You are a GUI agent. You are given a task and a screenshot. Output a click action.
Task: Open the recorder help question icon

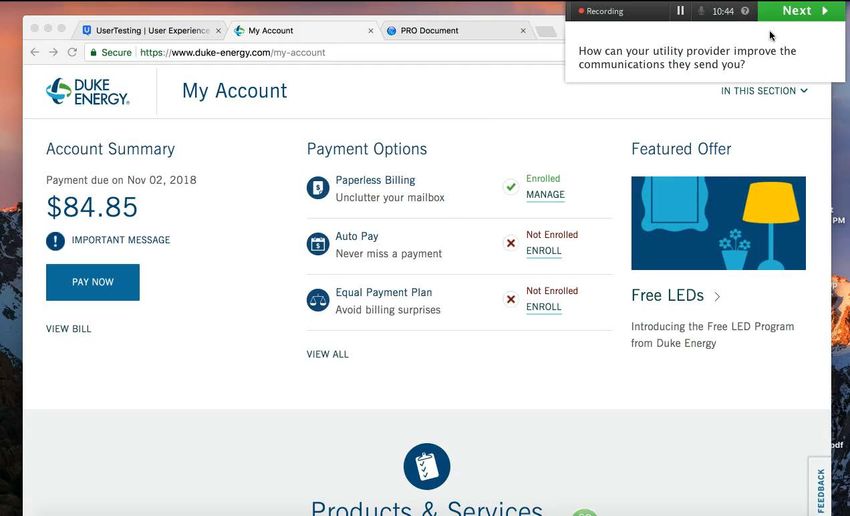pos(745,11)
